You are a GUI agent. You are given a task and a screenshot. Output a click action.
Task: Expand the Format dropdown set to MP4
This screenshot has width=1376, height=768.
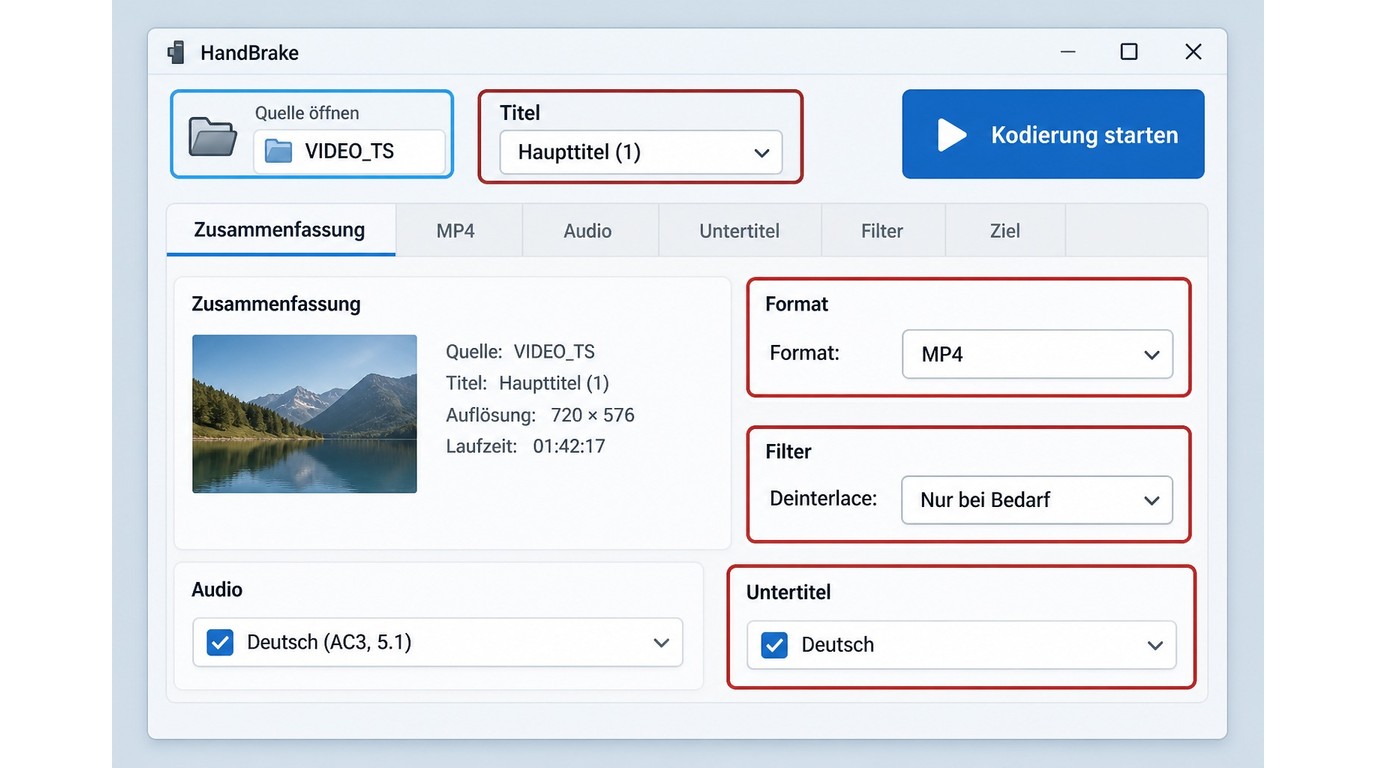(x=1037, y=354)
